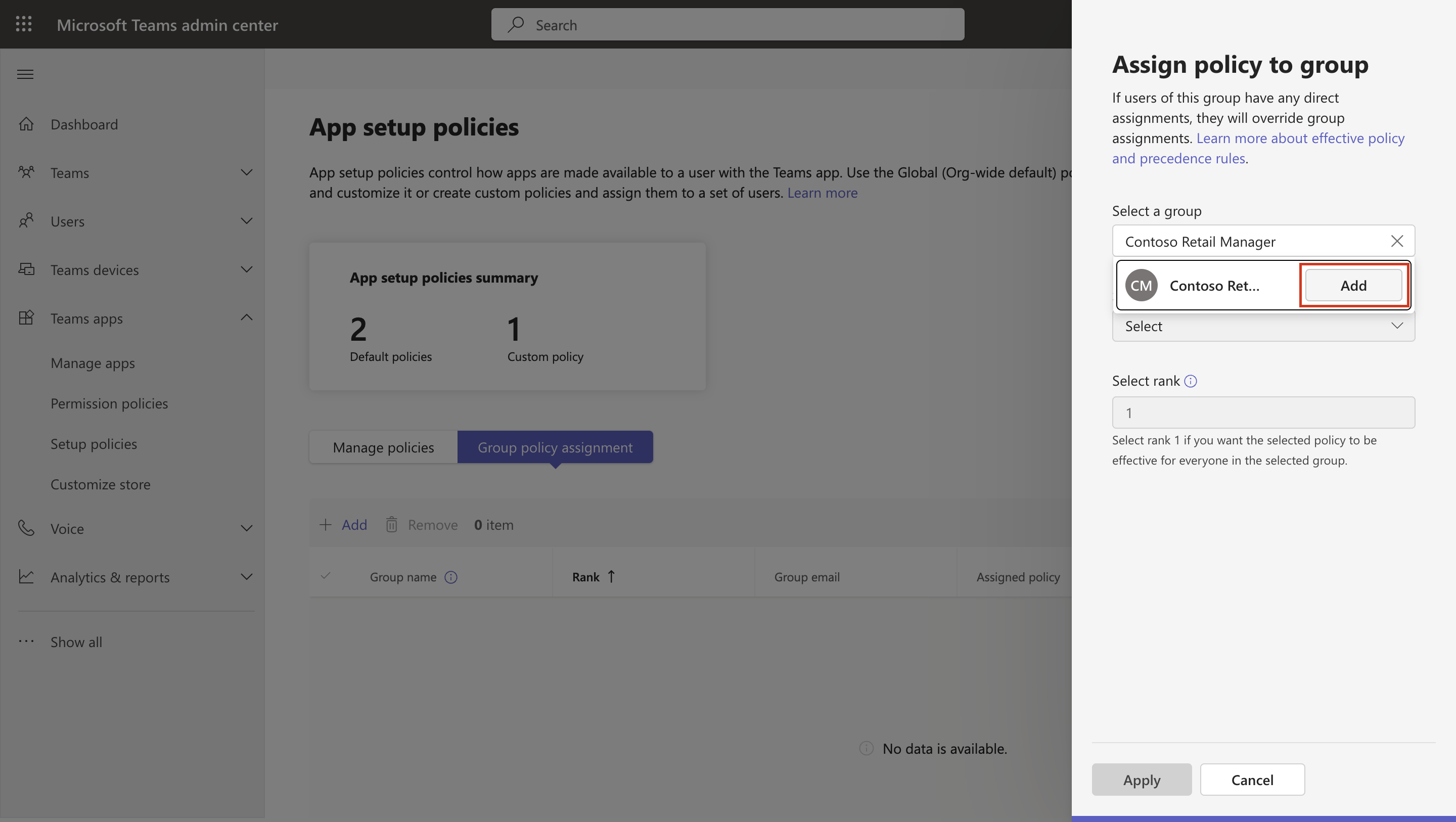Viewport: 1456px width, 822px height.
Task: Click the Add text in group toolbar
Action: (x=354, y=525)
